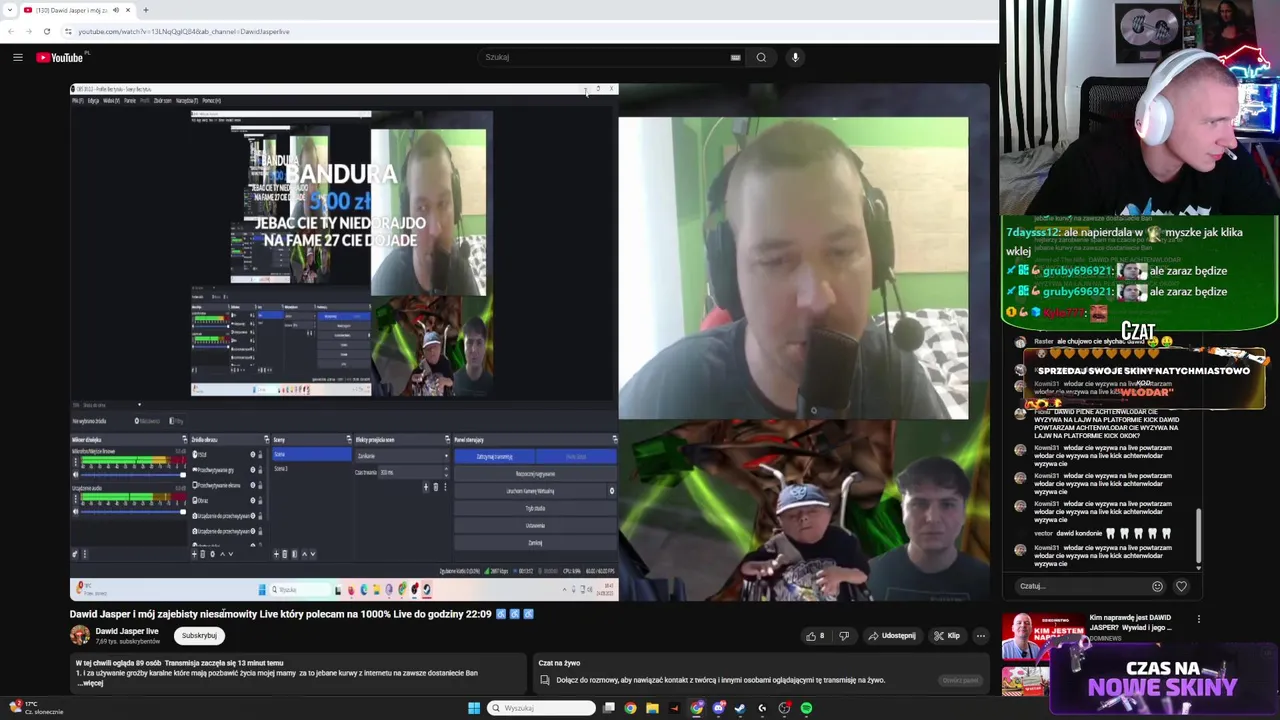The image size is (1280, 720).
Task: Open the Dawid Jasper live channel avatar
Action: tap(79, 635)
